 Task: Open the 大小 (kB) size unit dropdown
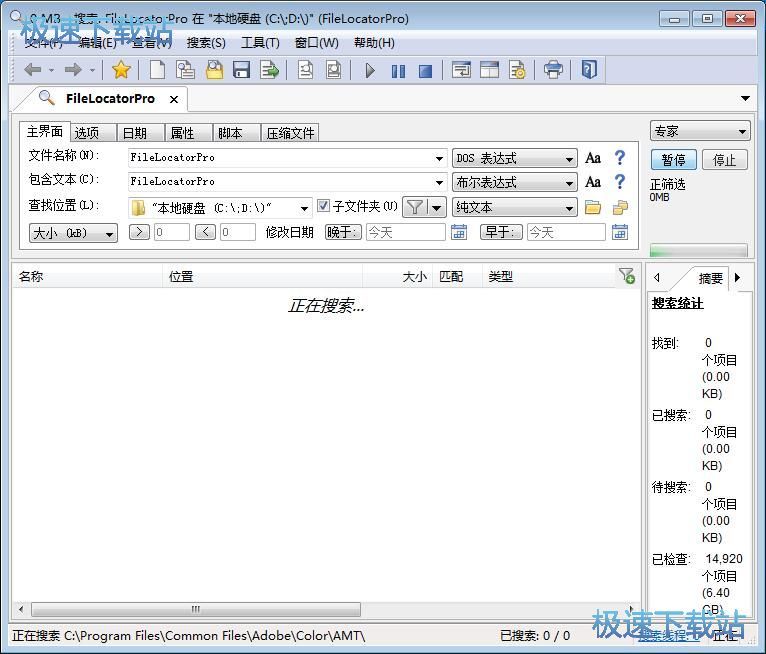[73, 233]
